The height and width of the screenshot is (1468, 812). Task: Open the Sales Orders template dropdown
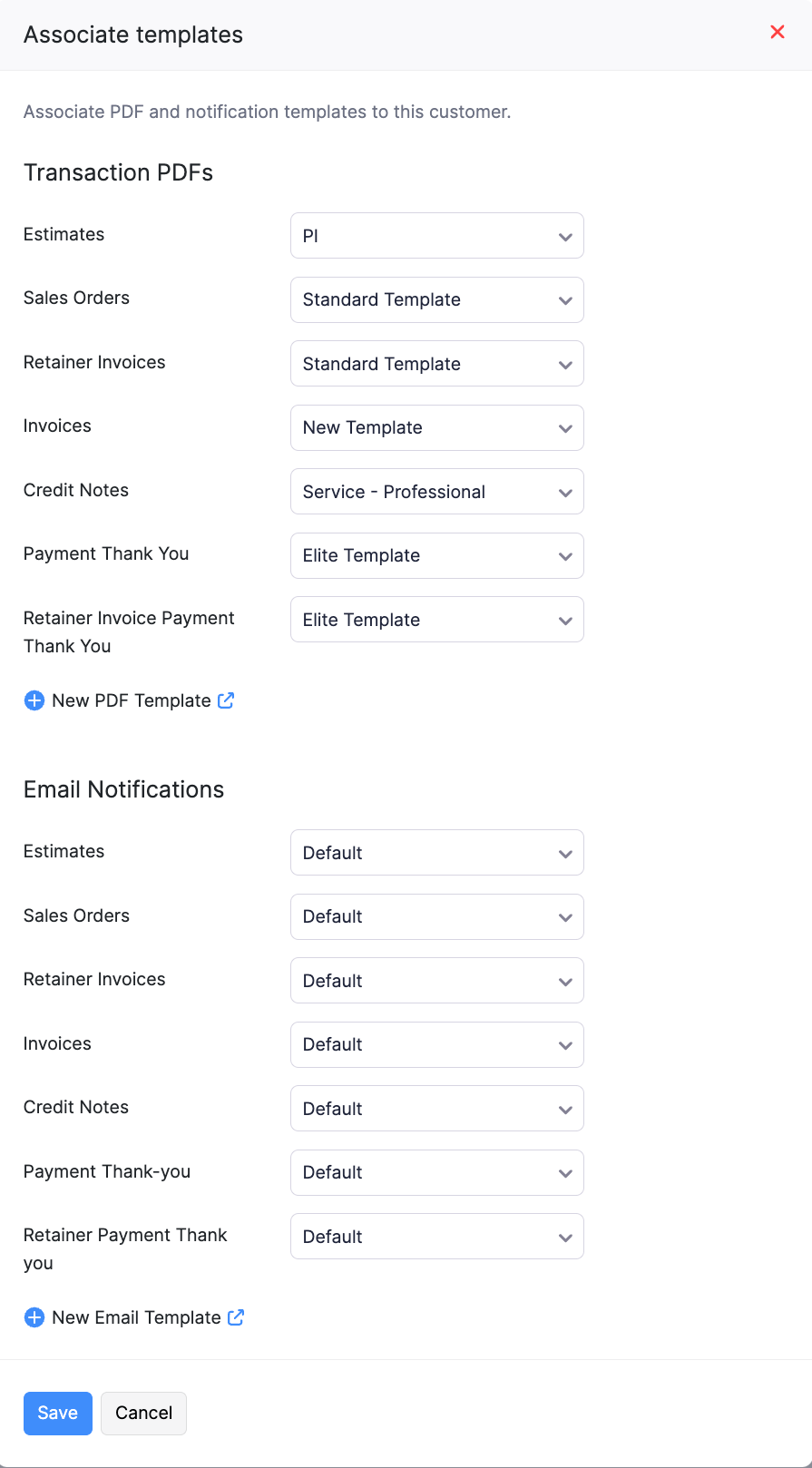(436, 299)
